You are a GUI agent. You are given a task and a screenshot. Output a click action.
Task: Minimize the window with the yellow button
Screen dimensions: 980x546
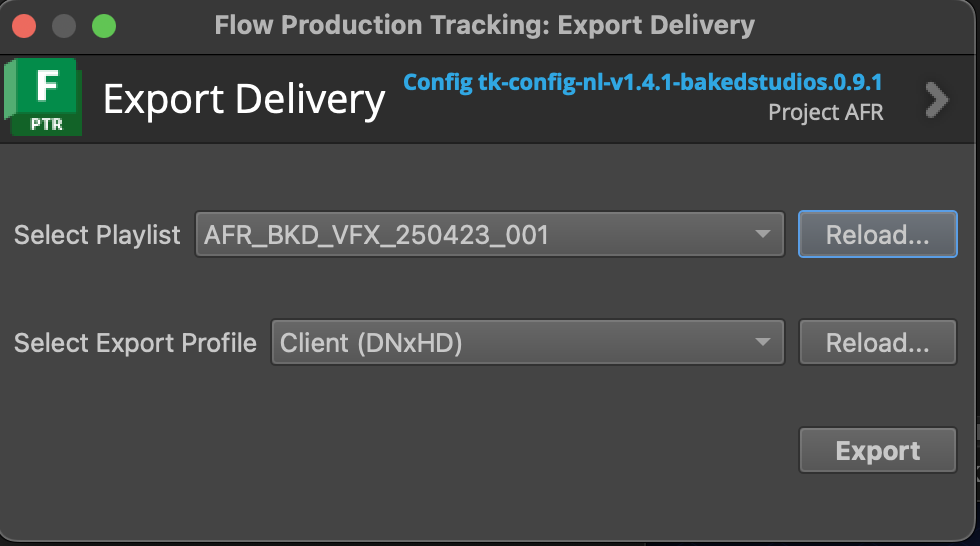(x=64, y=25)
